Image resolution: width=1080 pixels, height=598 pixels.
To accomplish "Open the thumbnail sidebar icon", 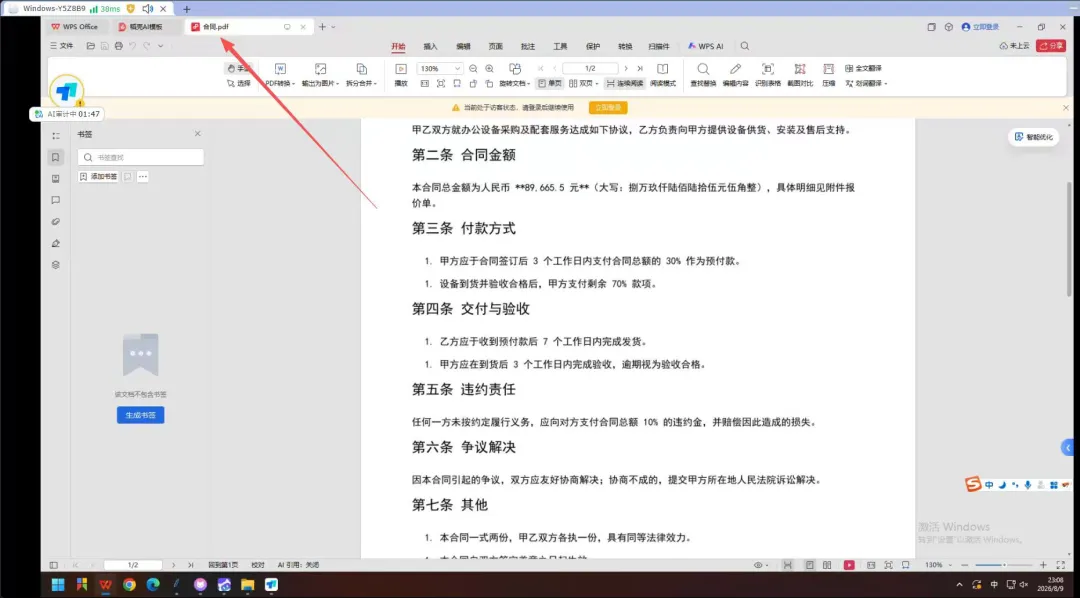I will [x=56, y=178].
